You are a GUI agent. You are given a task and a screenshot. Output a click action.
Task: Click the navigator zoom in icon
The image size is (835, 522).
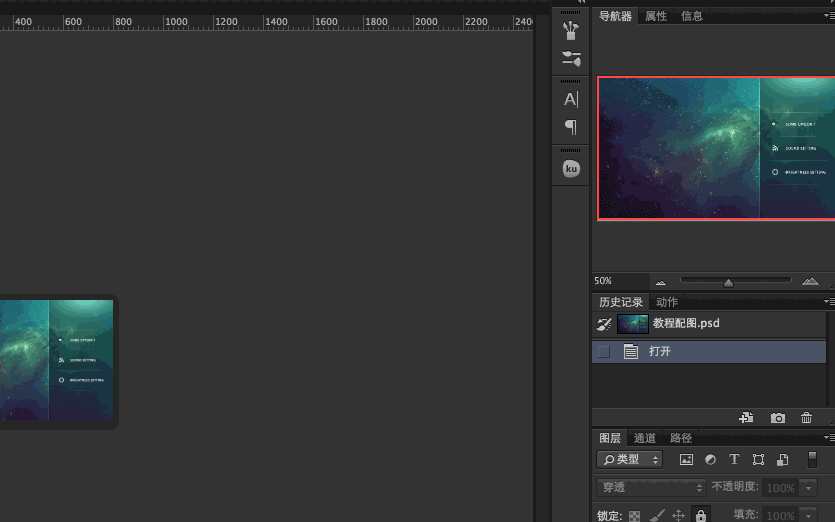pos(810,282)
